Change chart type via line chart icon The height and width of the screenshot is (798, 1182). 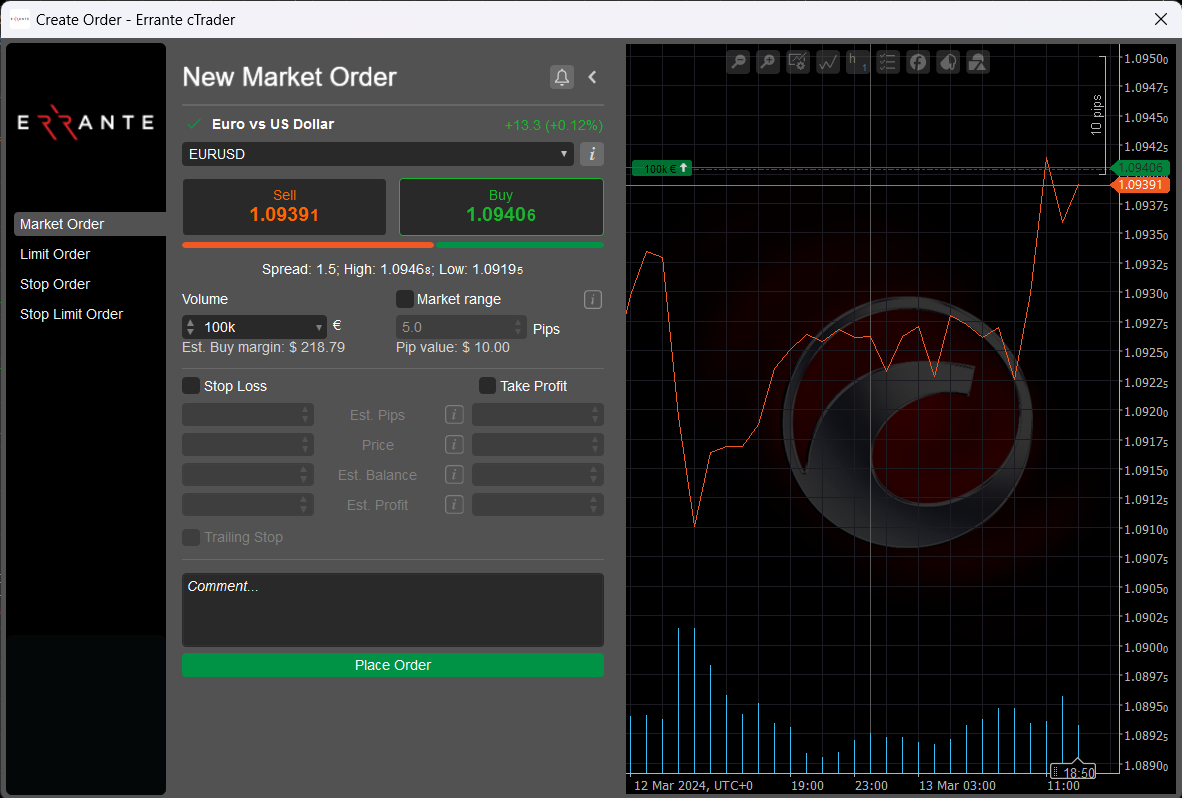[x=828, y=62]
